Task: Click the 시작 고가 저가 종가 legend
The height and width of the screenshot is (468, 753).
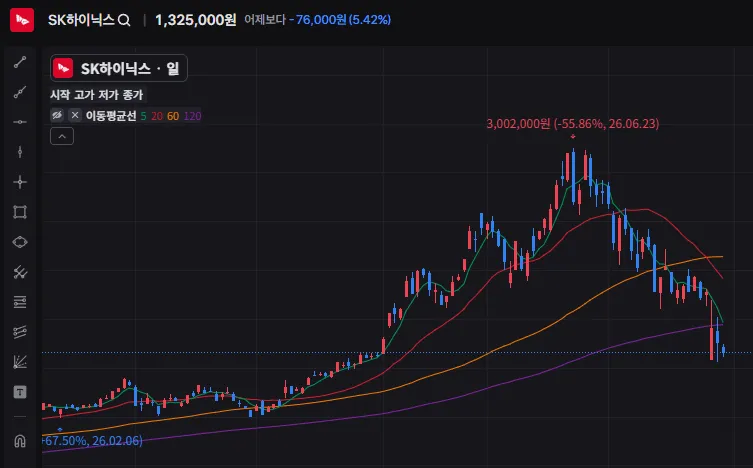Action: (97, 95)
